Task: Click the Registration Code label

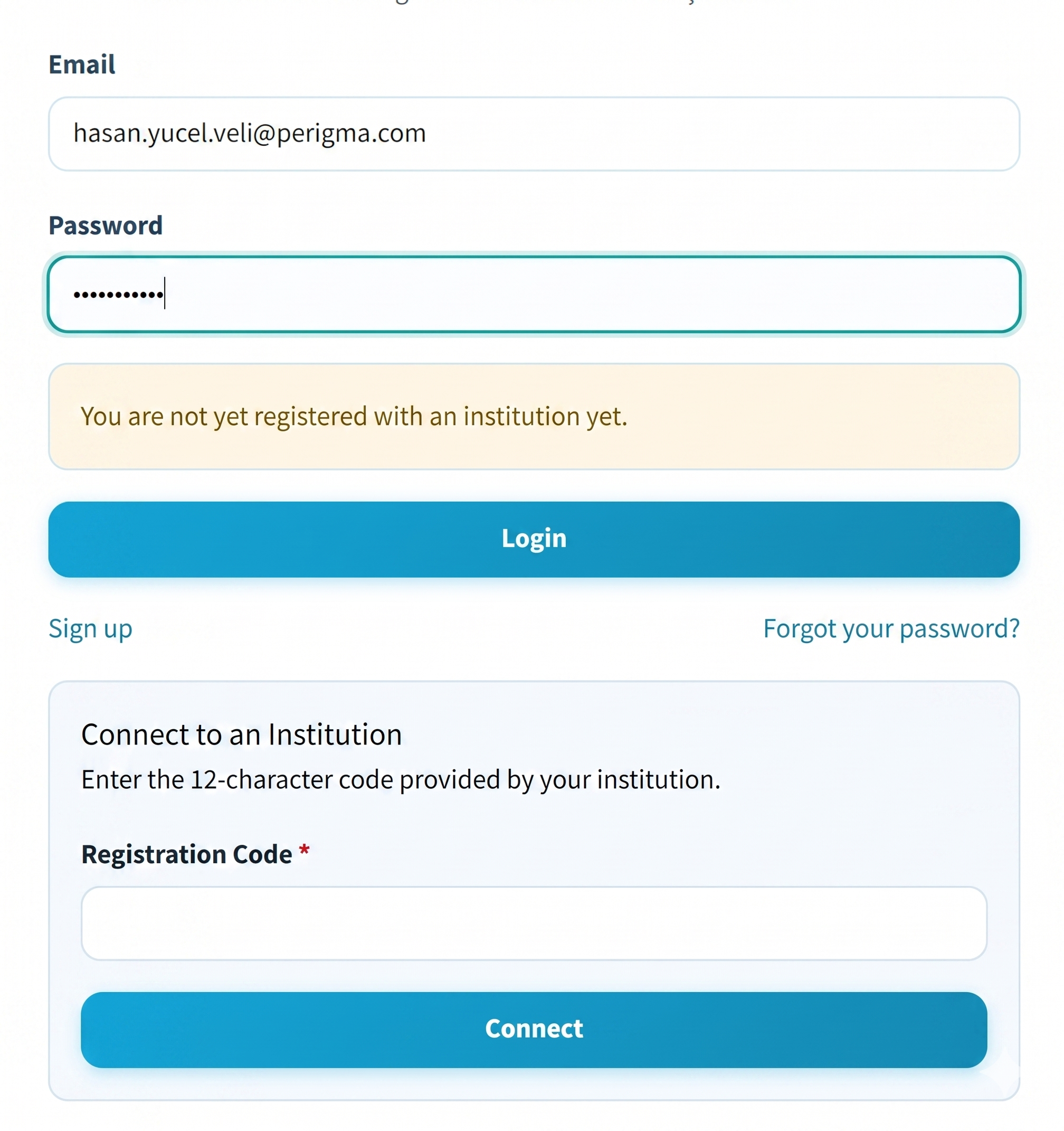Action: point(186,854)
